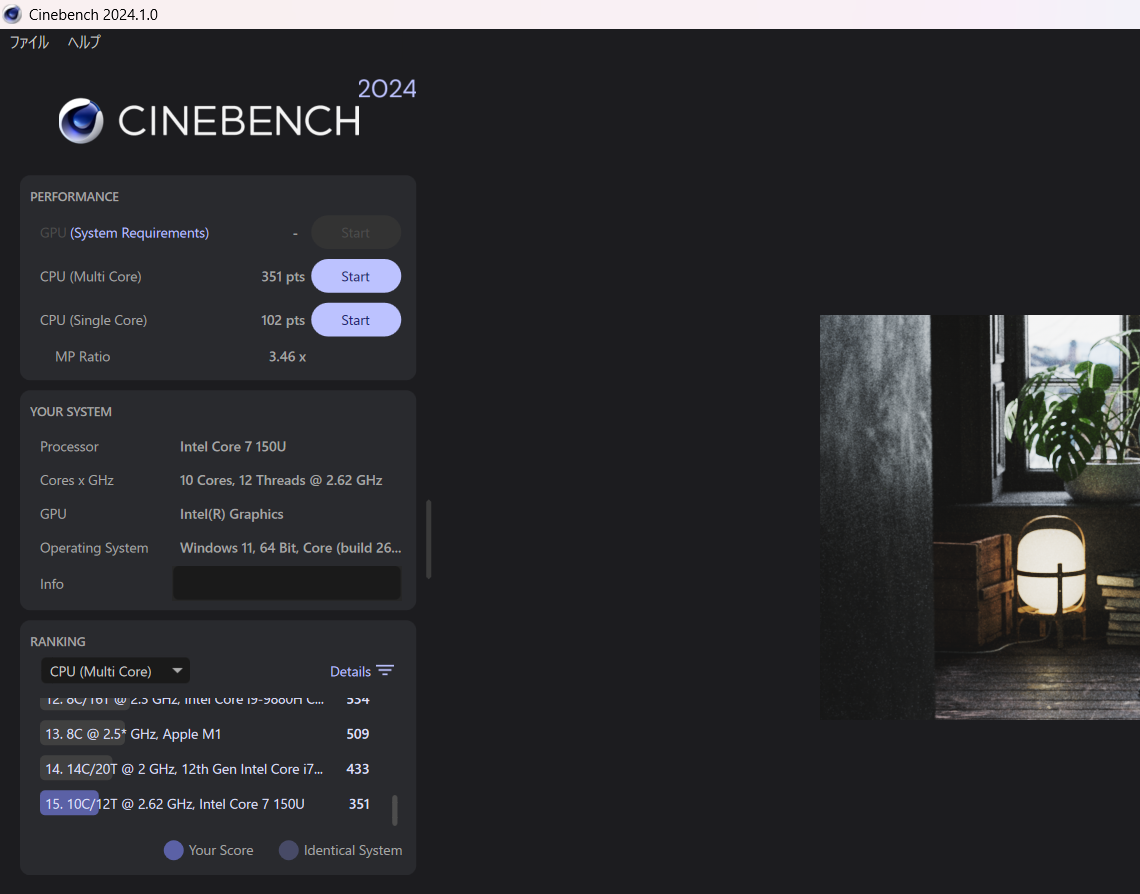Start the CPU (Multi Core) benchmark

point(356,276)
